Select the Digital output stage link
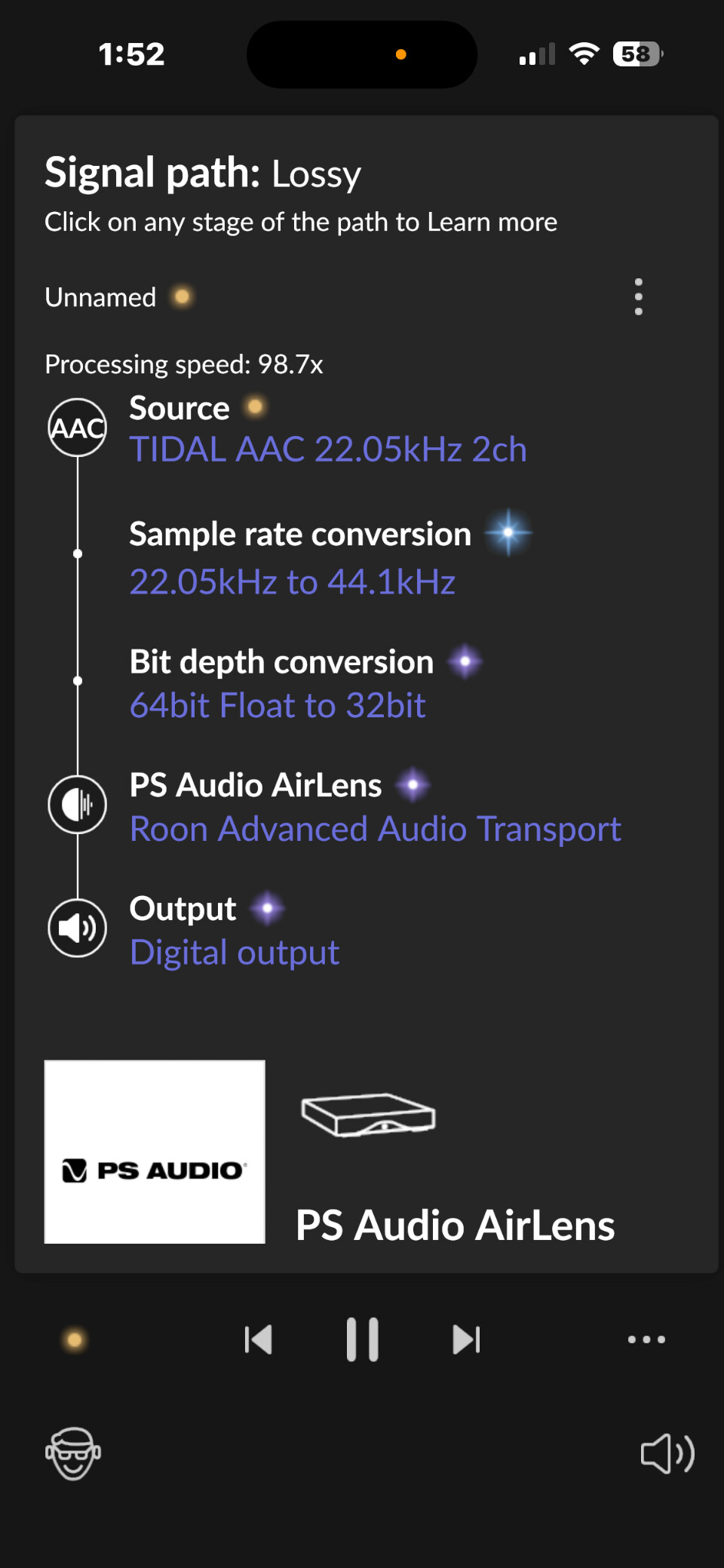 [x=235, y=953]
